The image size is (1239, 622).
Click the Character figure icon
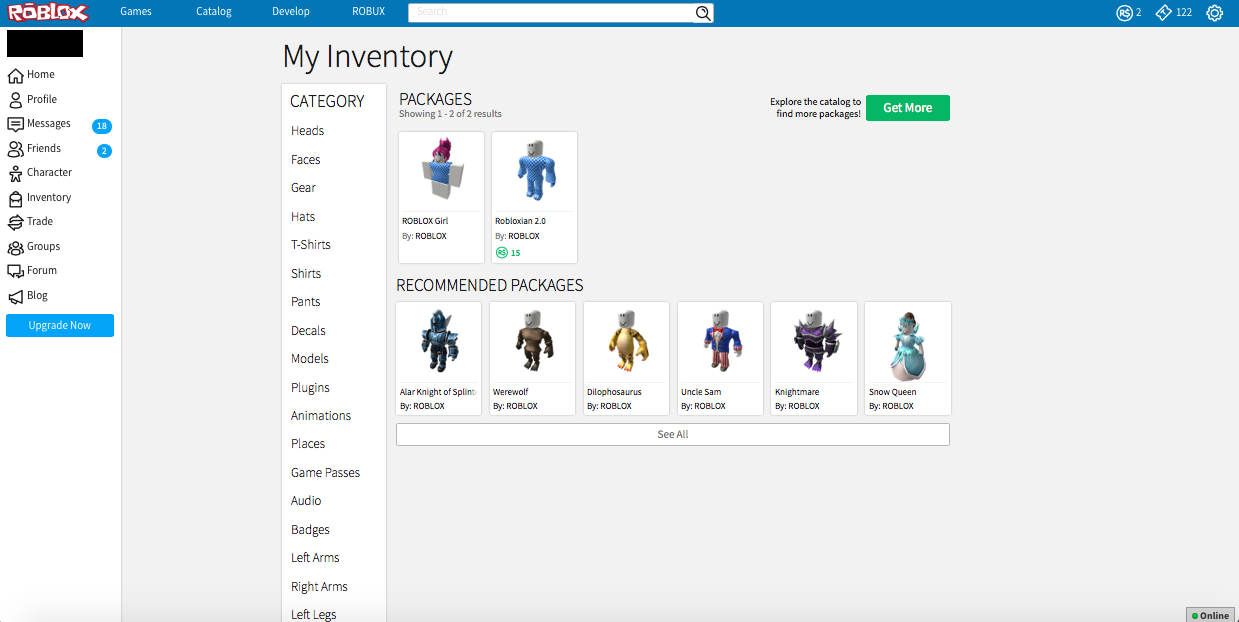[x=15, y=173]
